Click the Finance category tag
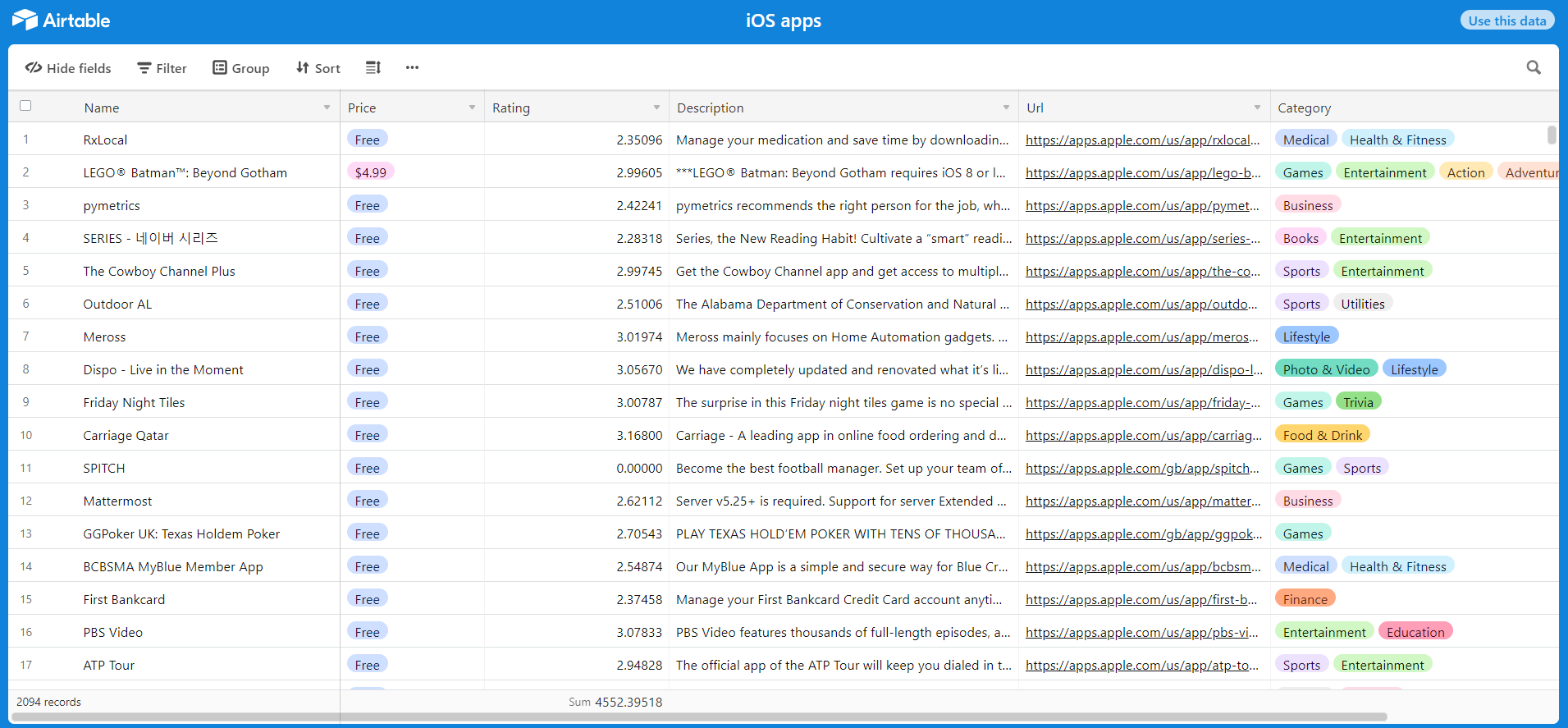The height and width of the screenshot is (728, 1568). (1305, 599)
